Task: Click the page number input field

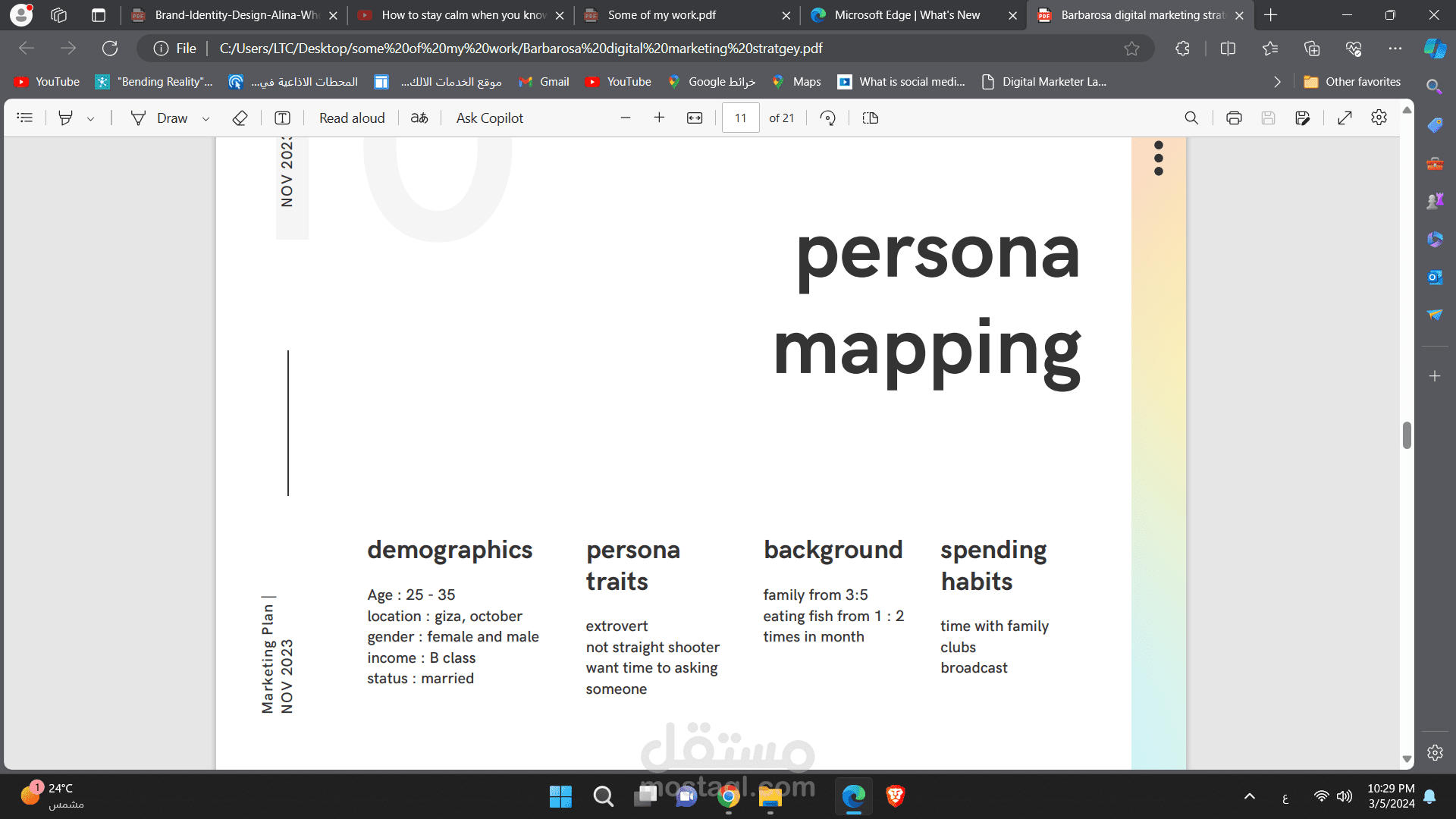Action: tap(740, 118)
